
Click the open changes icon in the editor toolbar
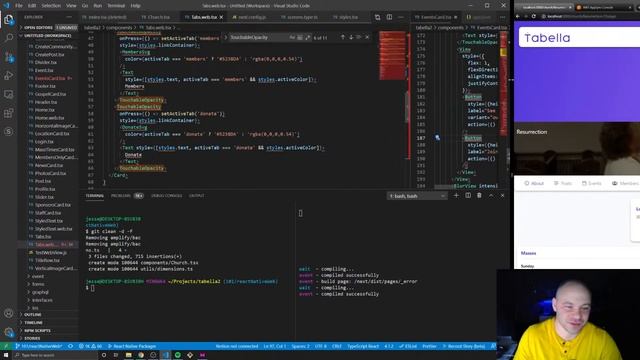click(378, 17)
